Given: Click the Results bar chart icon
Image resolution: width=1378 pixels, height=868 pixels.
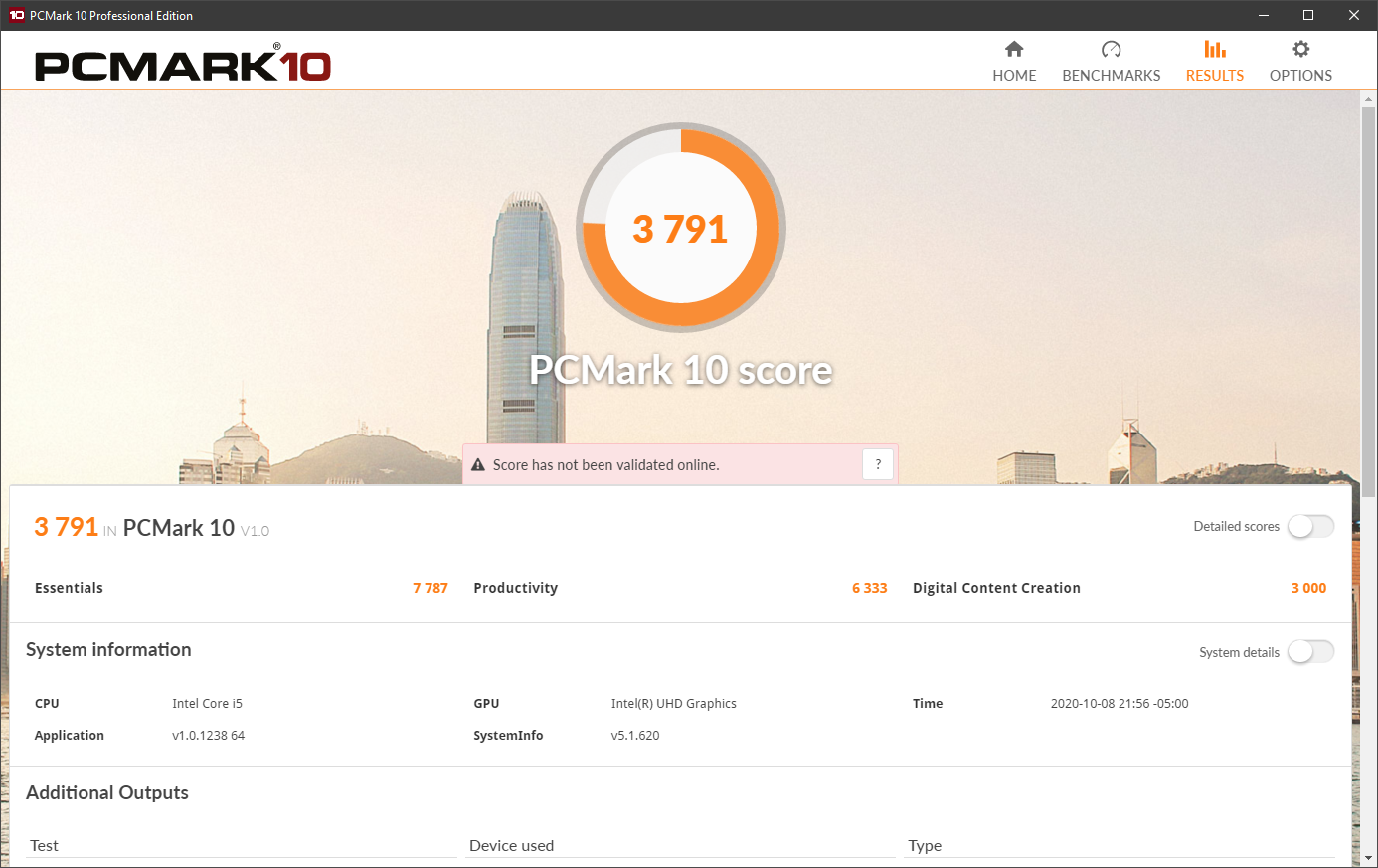Looking at the screenshot, I should click(1215, 49).
